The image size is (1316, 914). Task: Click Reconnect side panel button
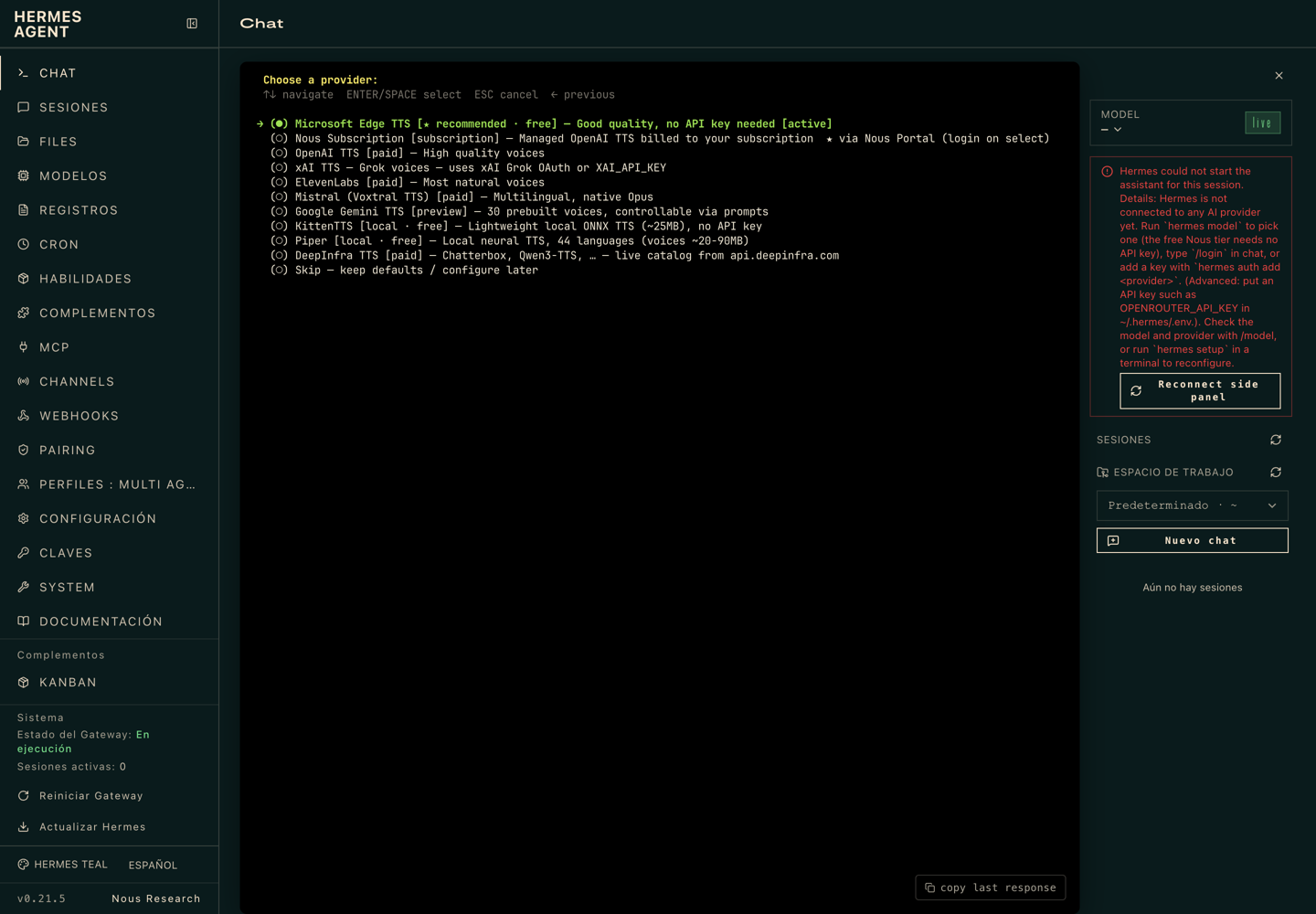pos(1200,391)
